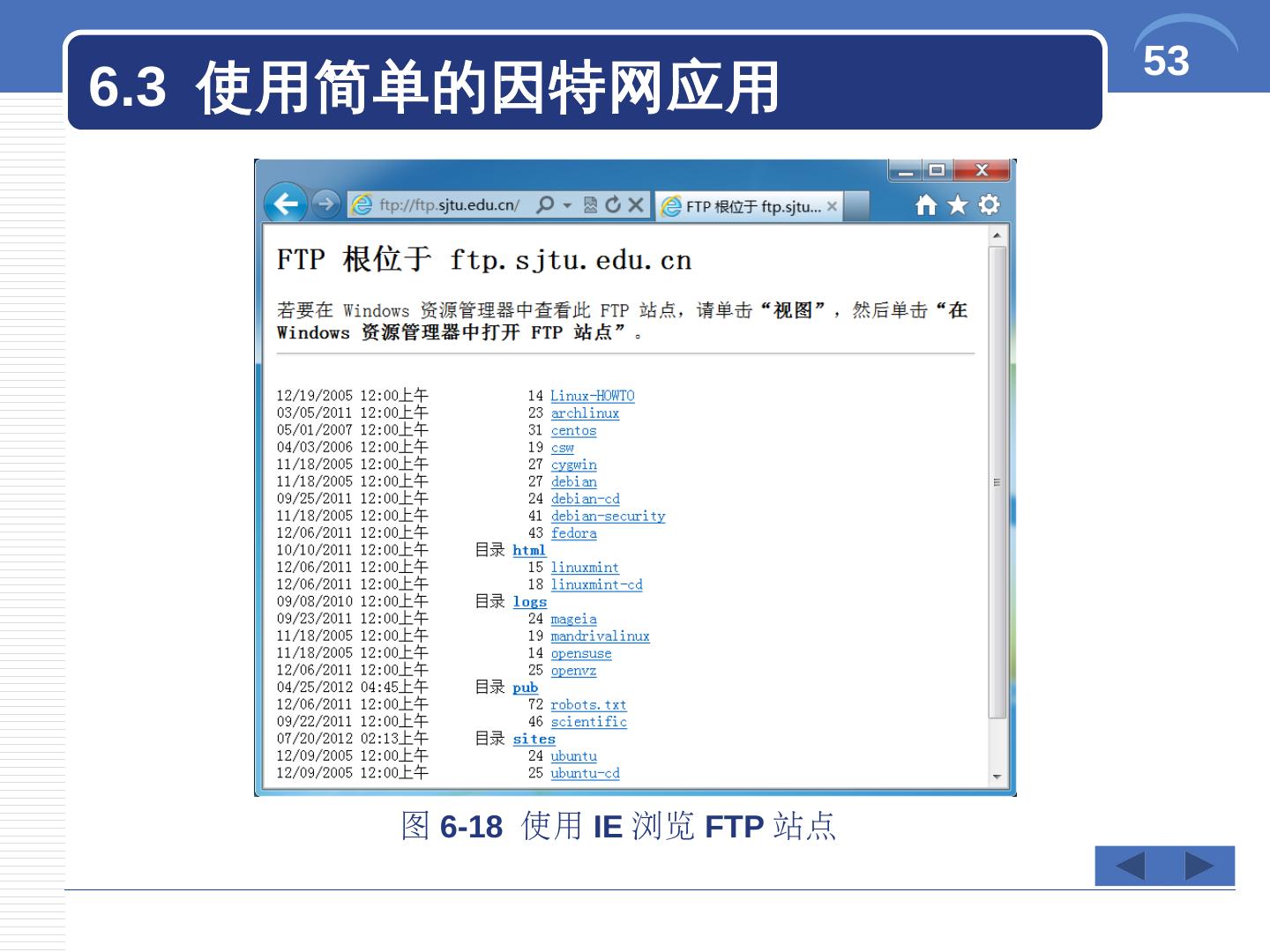Screen dimensions: 1270x952
Task: Refresh the FTP page
Action: 613,205
